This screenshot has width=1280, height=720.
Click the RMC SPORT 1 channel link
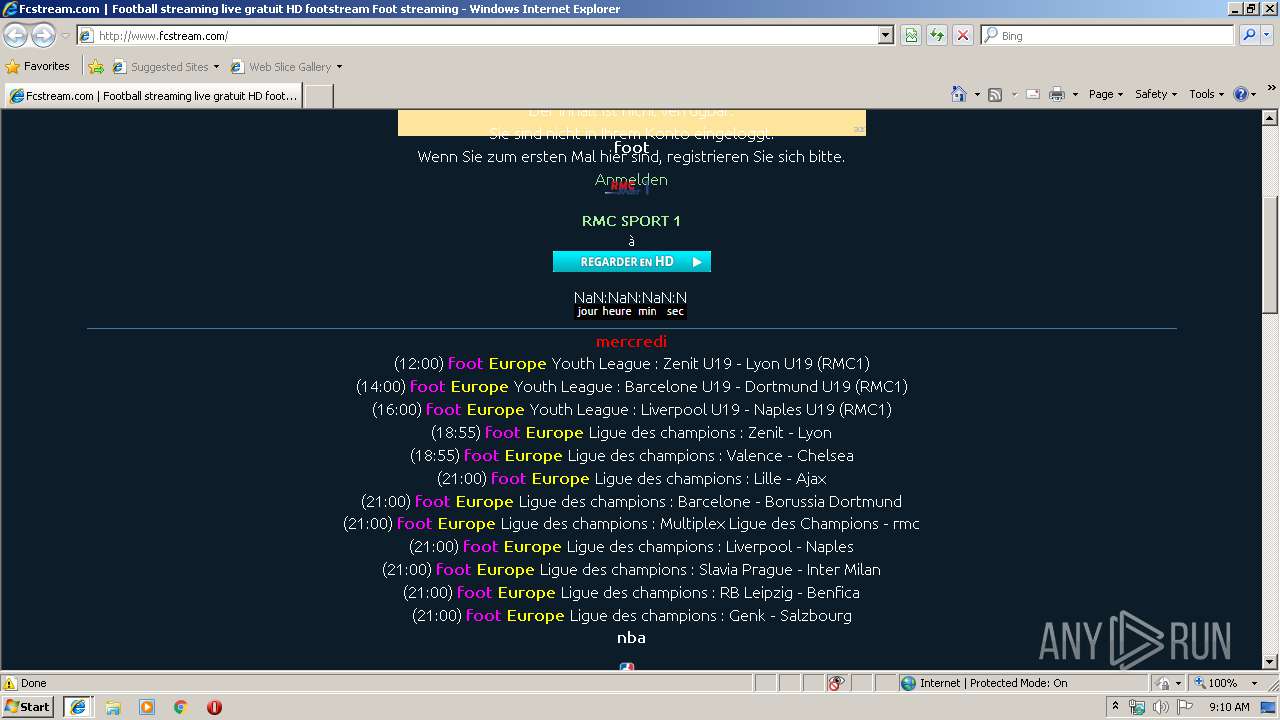[x=631, y=221]
